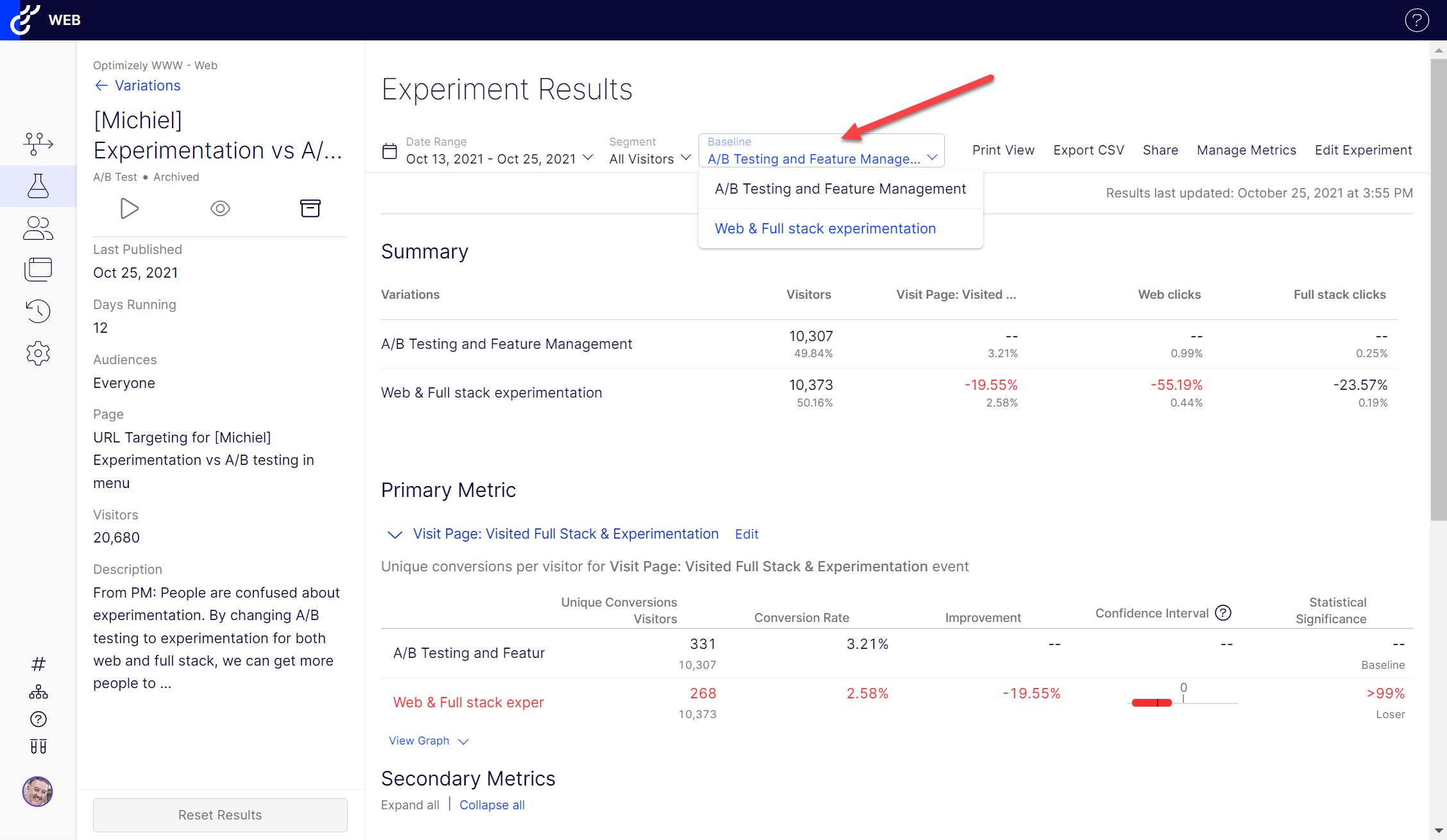The height and width of the screenshot is (840, 1447).
Task: Click the Improvement column header
Action: [983, 618]
